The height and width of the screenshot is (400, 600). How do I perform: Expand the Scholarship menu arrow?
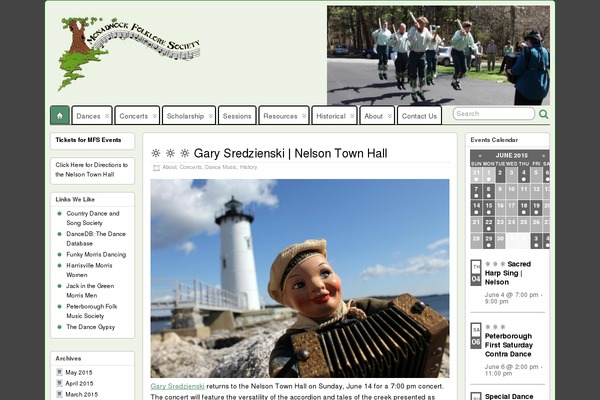pyautogui.click(x=210, y=116)
